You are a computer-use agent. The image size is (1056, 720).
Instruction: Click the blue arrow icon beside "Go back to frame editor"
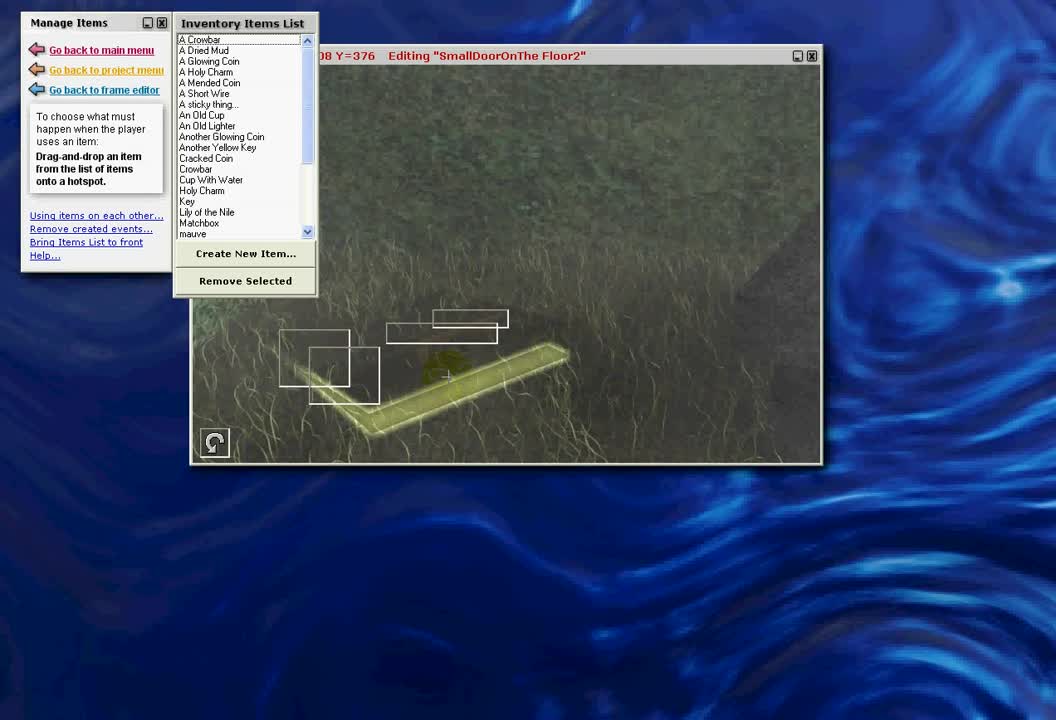tap(36, 90)
